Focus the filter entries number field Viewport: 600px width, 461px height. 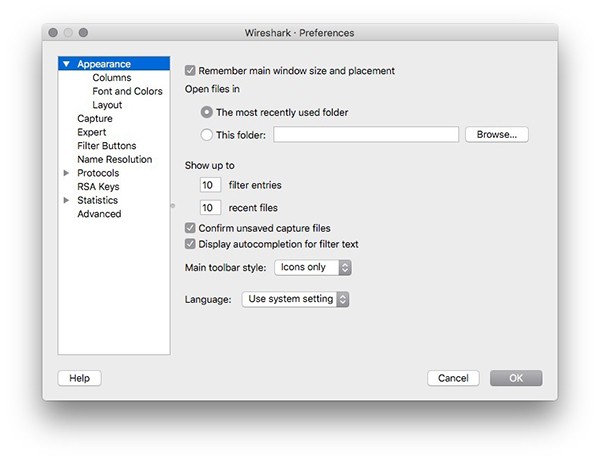[210, 185]
